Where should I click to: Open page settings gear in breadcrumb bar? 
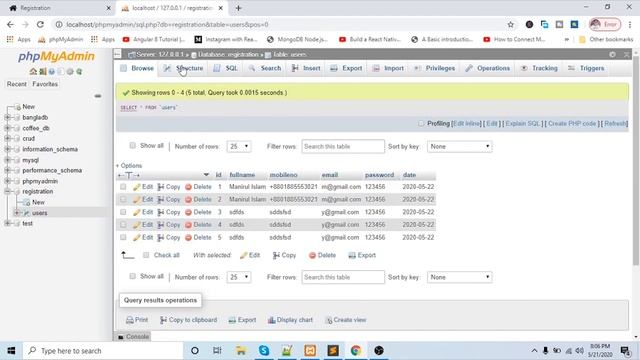[x=612, y=54]
